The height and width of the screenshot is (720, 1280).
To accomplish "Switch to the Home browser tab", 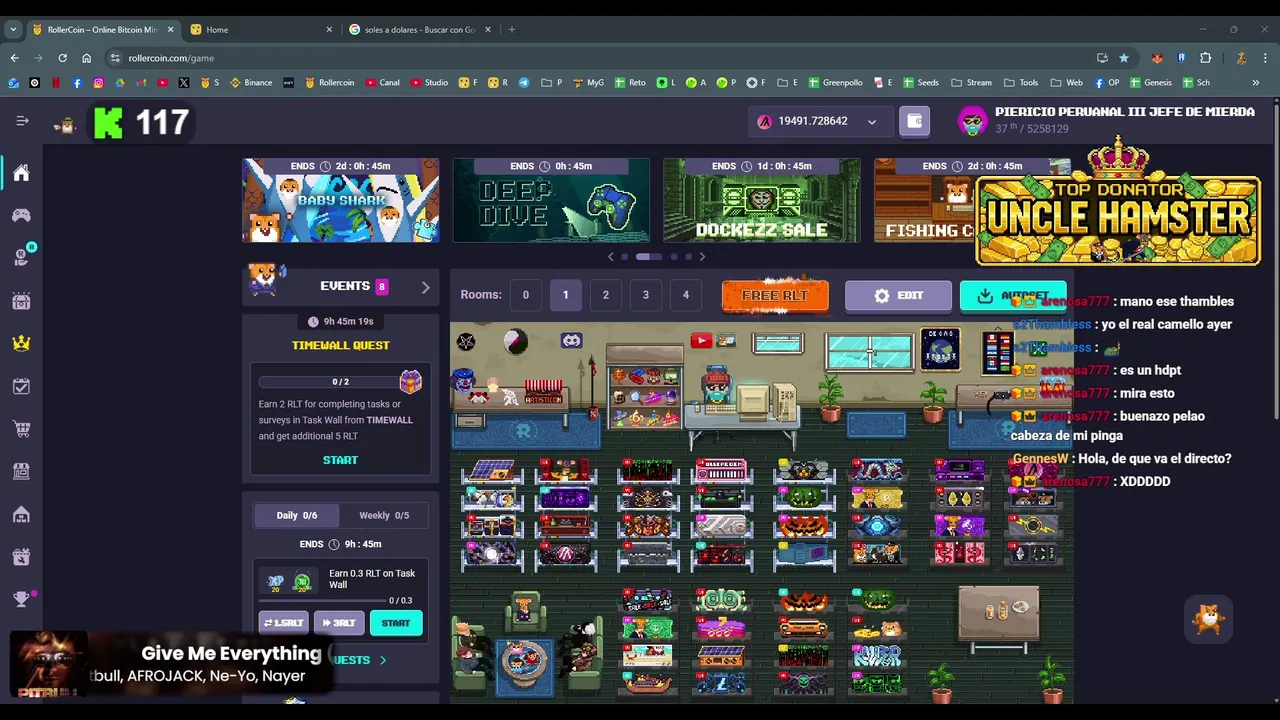I will point(260,29).
